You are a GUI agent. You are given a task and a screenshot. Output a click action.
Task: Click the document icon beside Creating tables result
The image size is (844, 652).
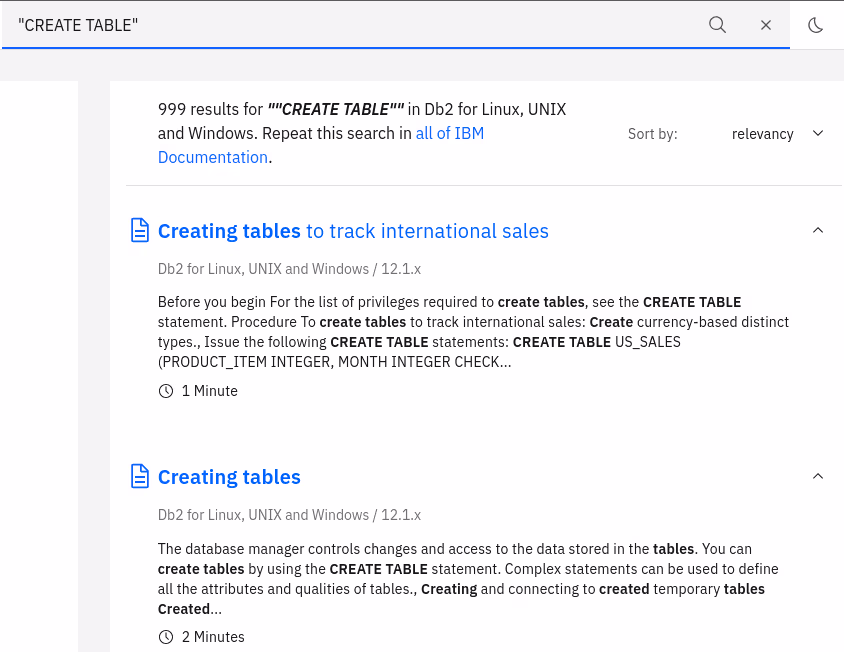tap(140, 476)
